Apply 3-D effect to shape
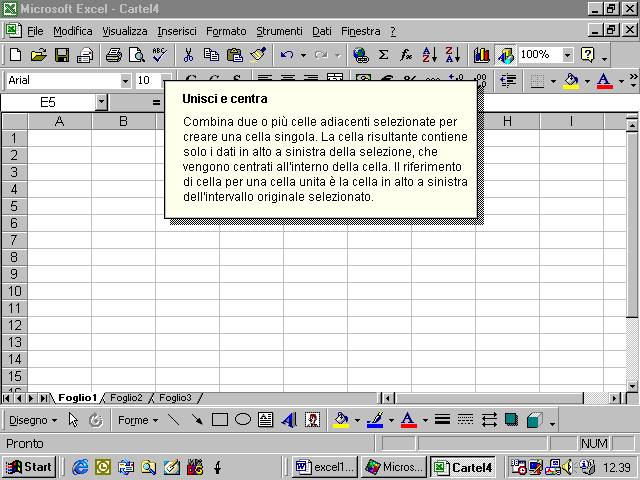Image resolution: width=640 pixels, height=480 pixels. [535, 420]
